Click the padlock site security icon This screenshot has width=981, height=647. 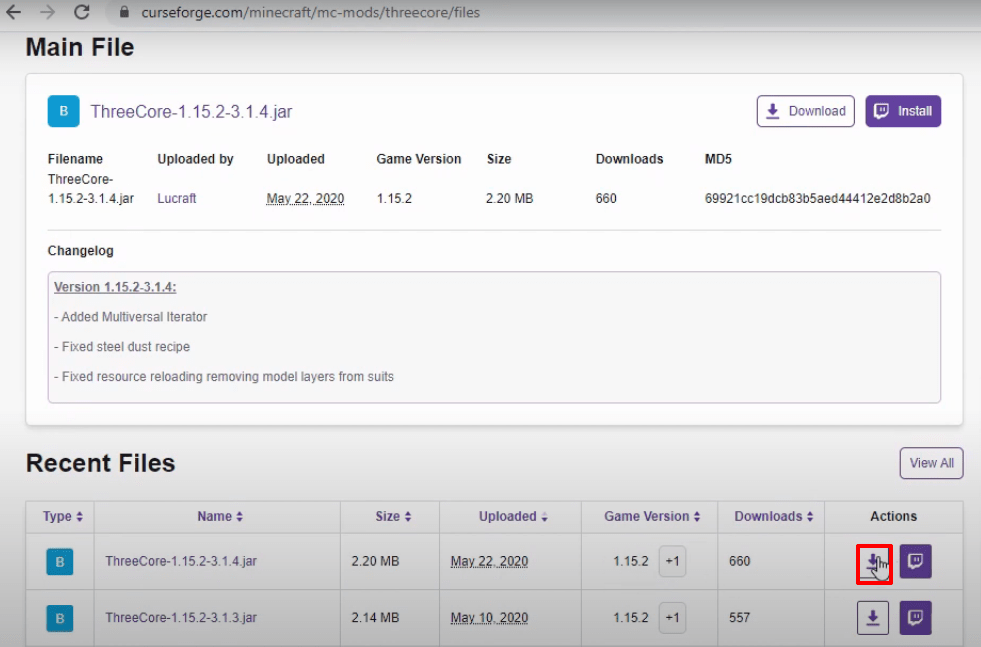[x=124, y=12]
